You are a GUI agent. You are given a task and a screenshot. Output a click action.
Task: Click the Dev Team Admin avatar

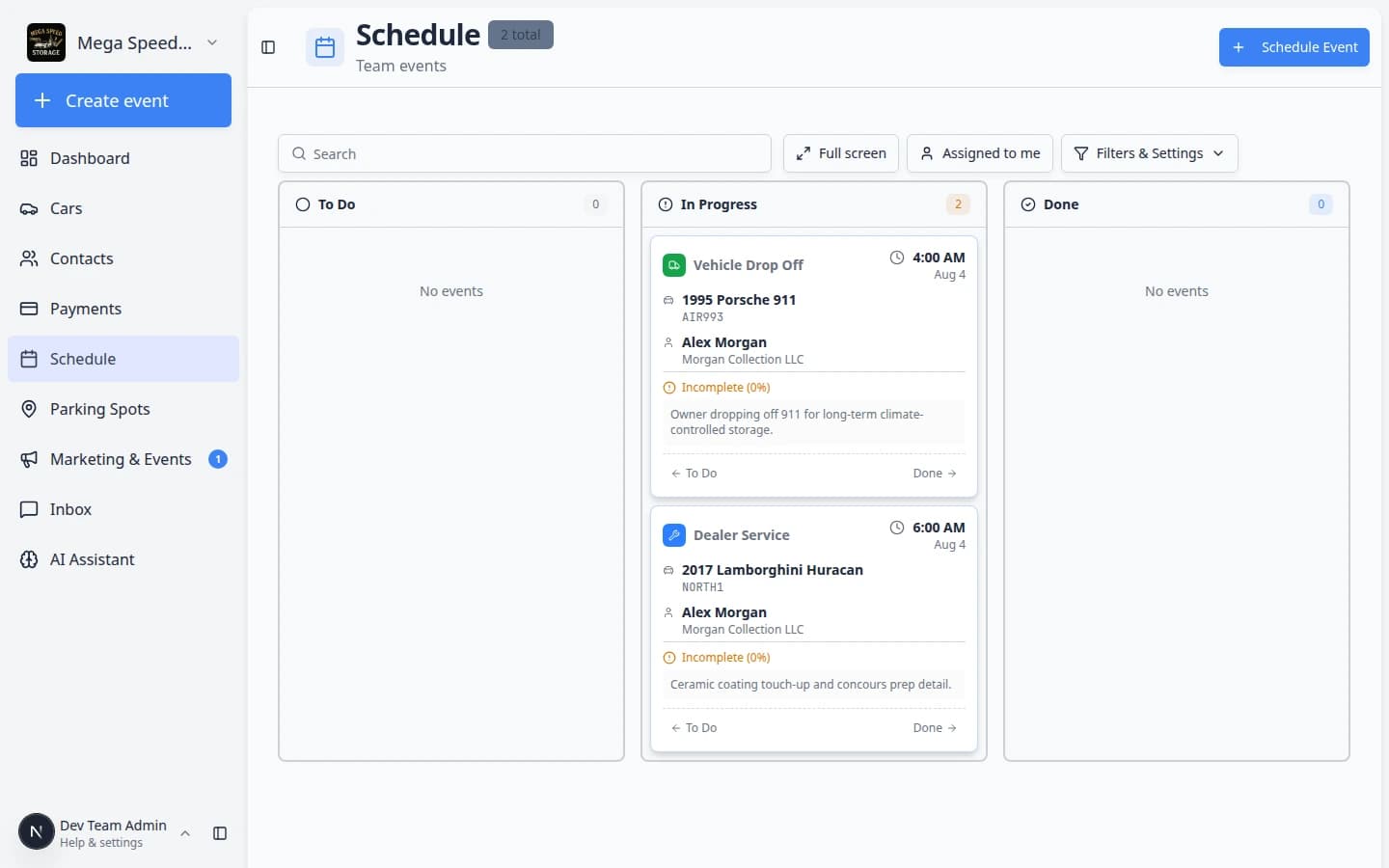(37, 832)
